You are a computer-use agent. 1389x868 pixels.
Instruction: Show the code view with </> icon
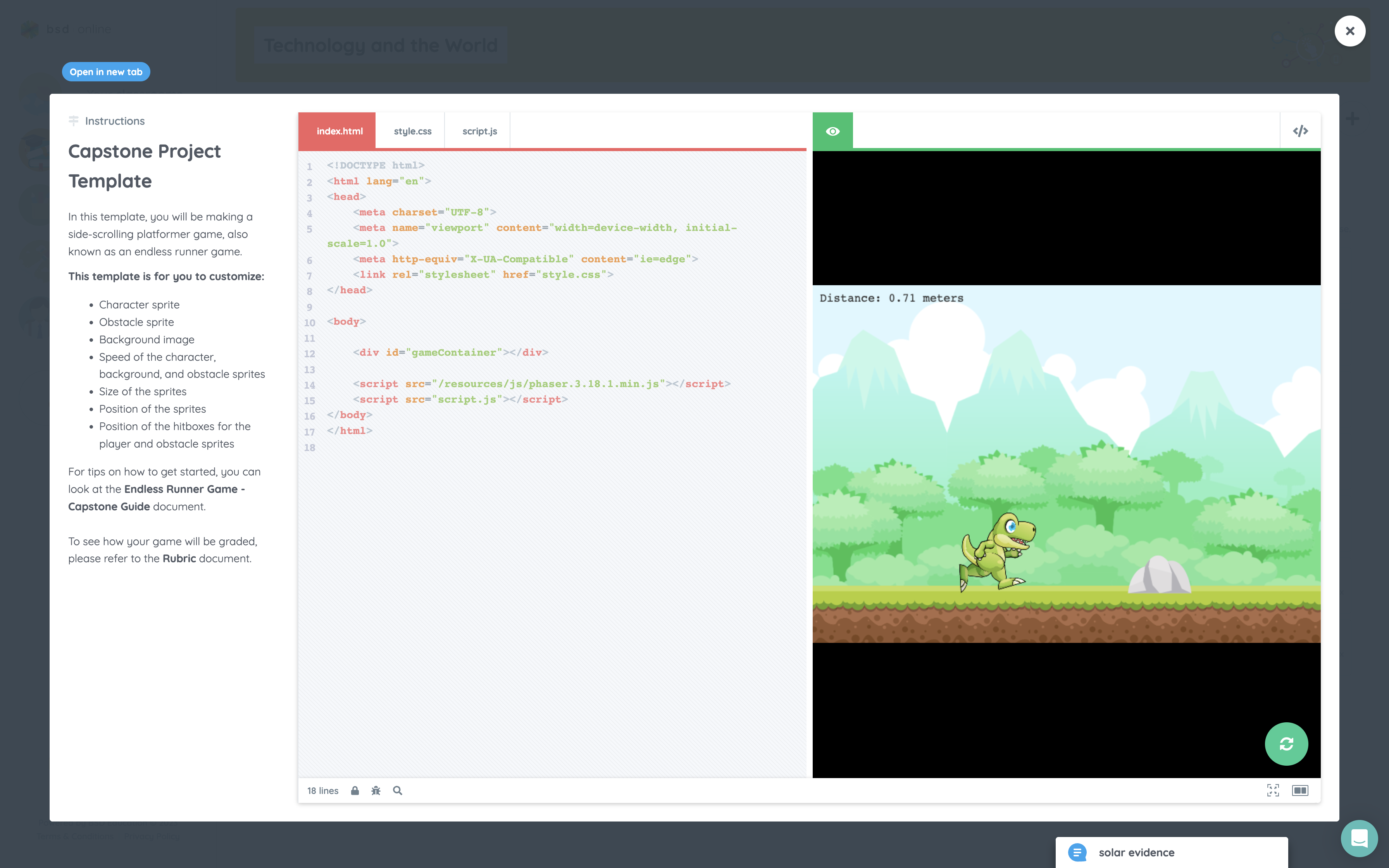[x=1300, y=131]
